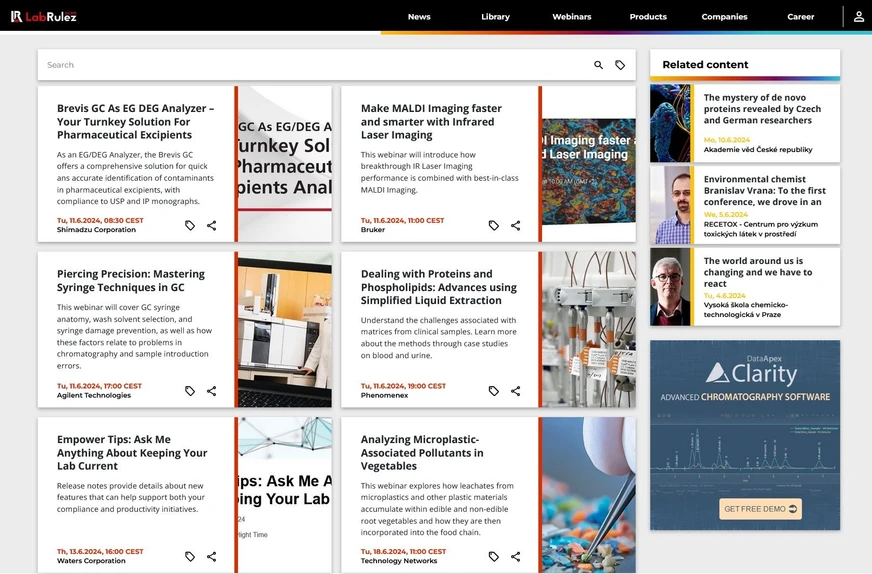Open Brevis GC As EG DEG Analyzer title
The height and width of the screenshot is (574, 872).
[135, 122]
